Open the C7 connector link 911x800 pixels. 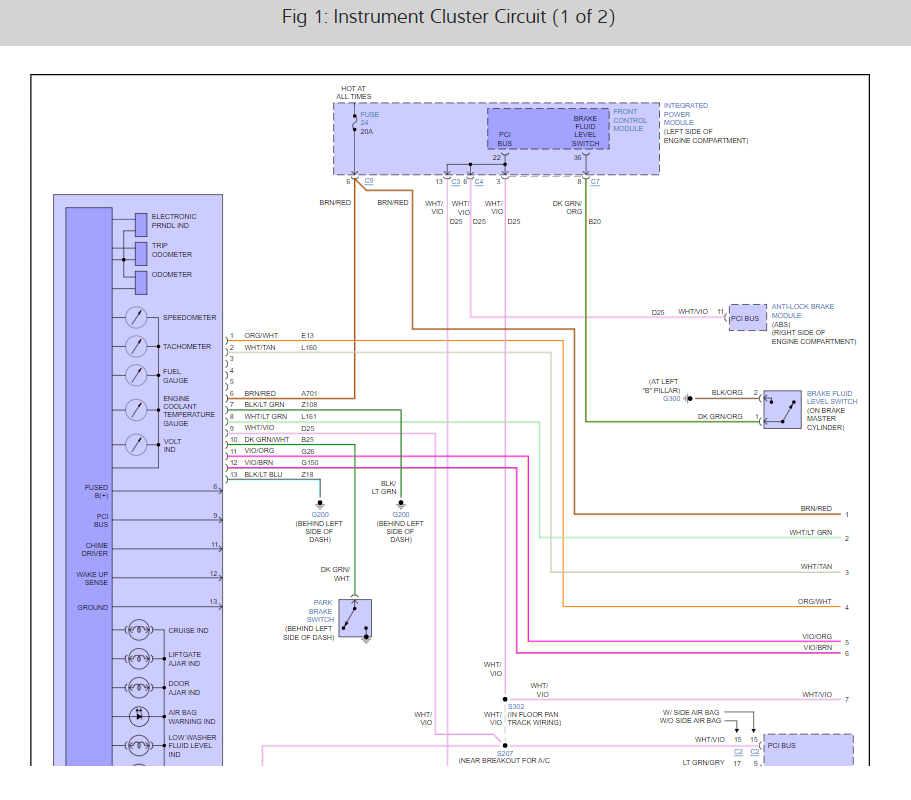pos(595,182)
